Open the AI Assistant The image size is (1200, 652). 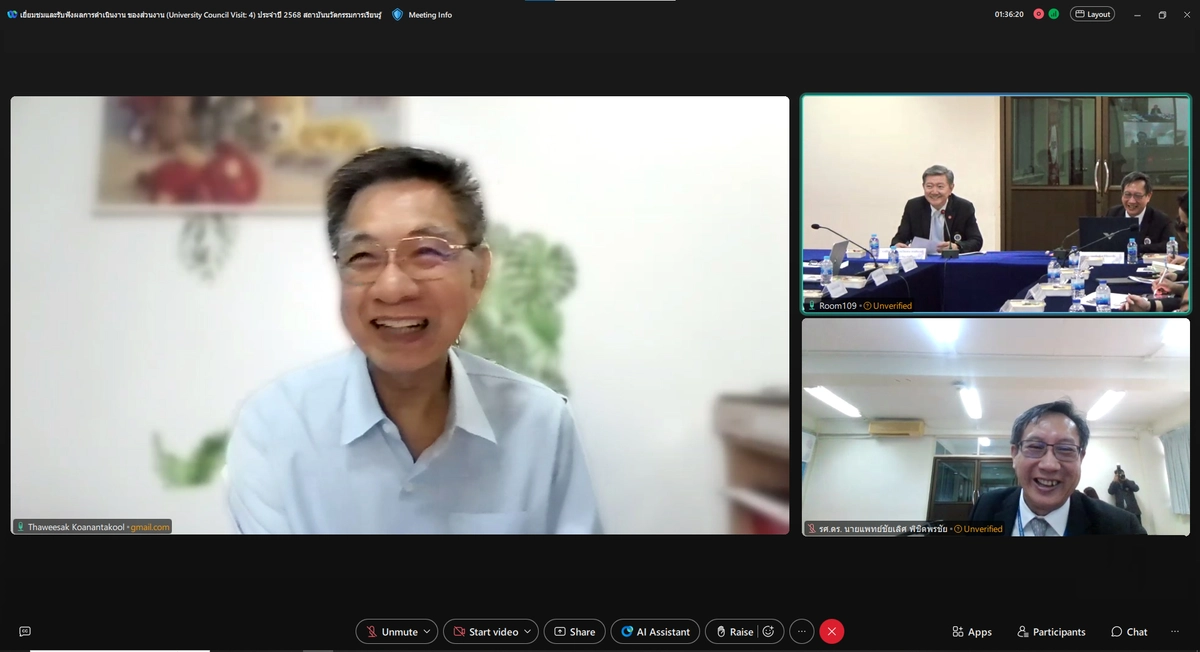pyautogui.click(x=655, y=632)
